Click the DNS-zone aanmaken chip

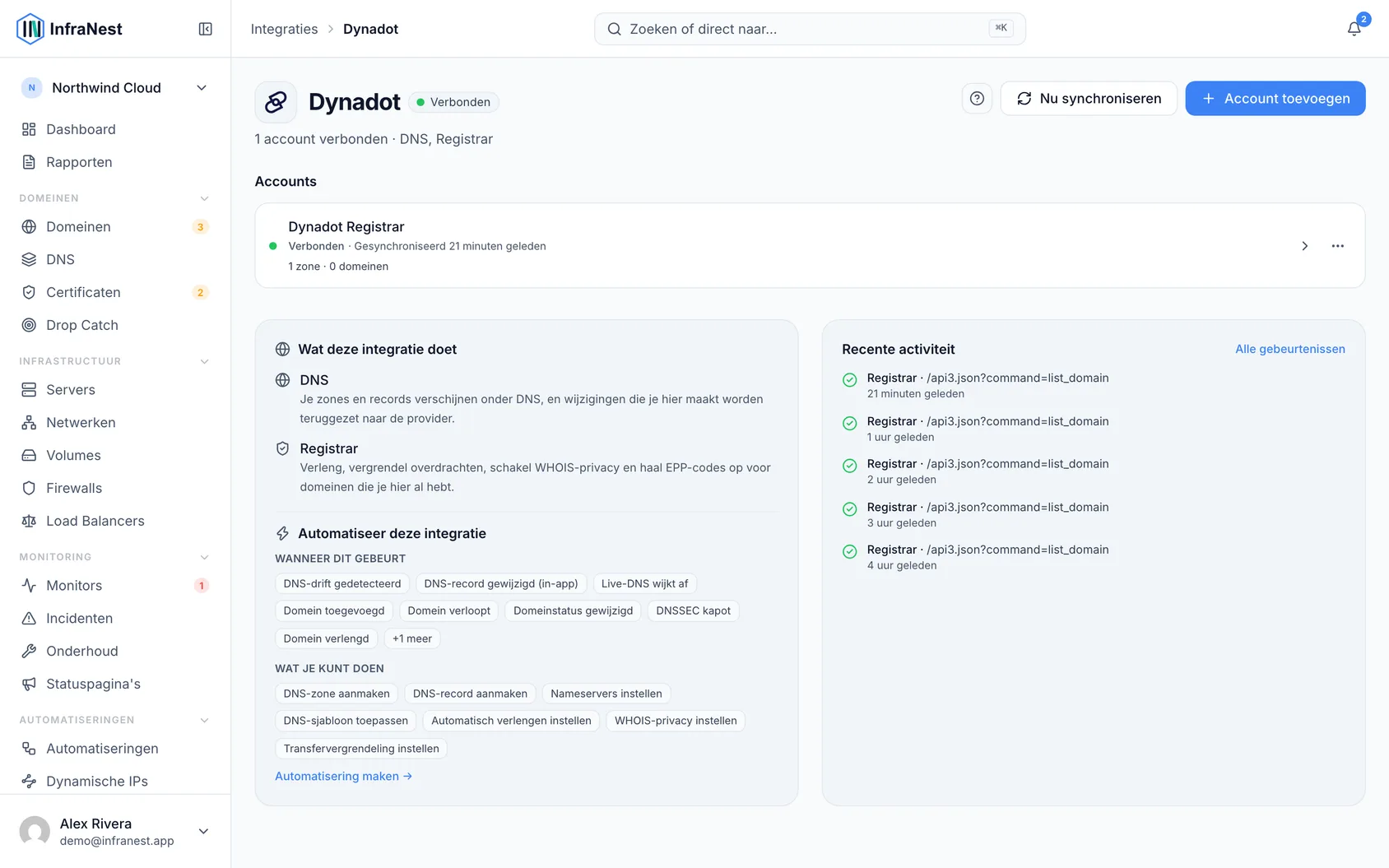337,694
